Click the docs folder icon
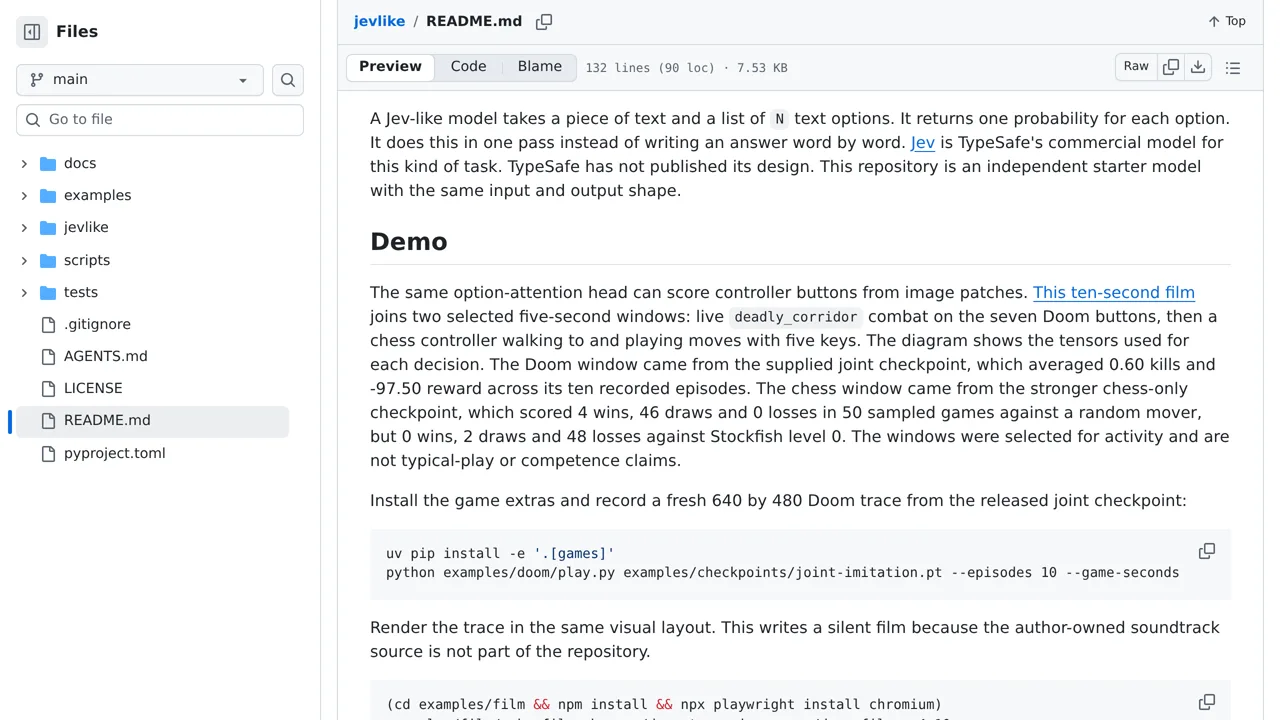Viewport: 1280px width, 720px height. (x=48, y=163)
